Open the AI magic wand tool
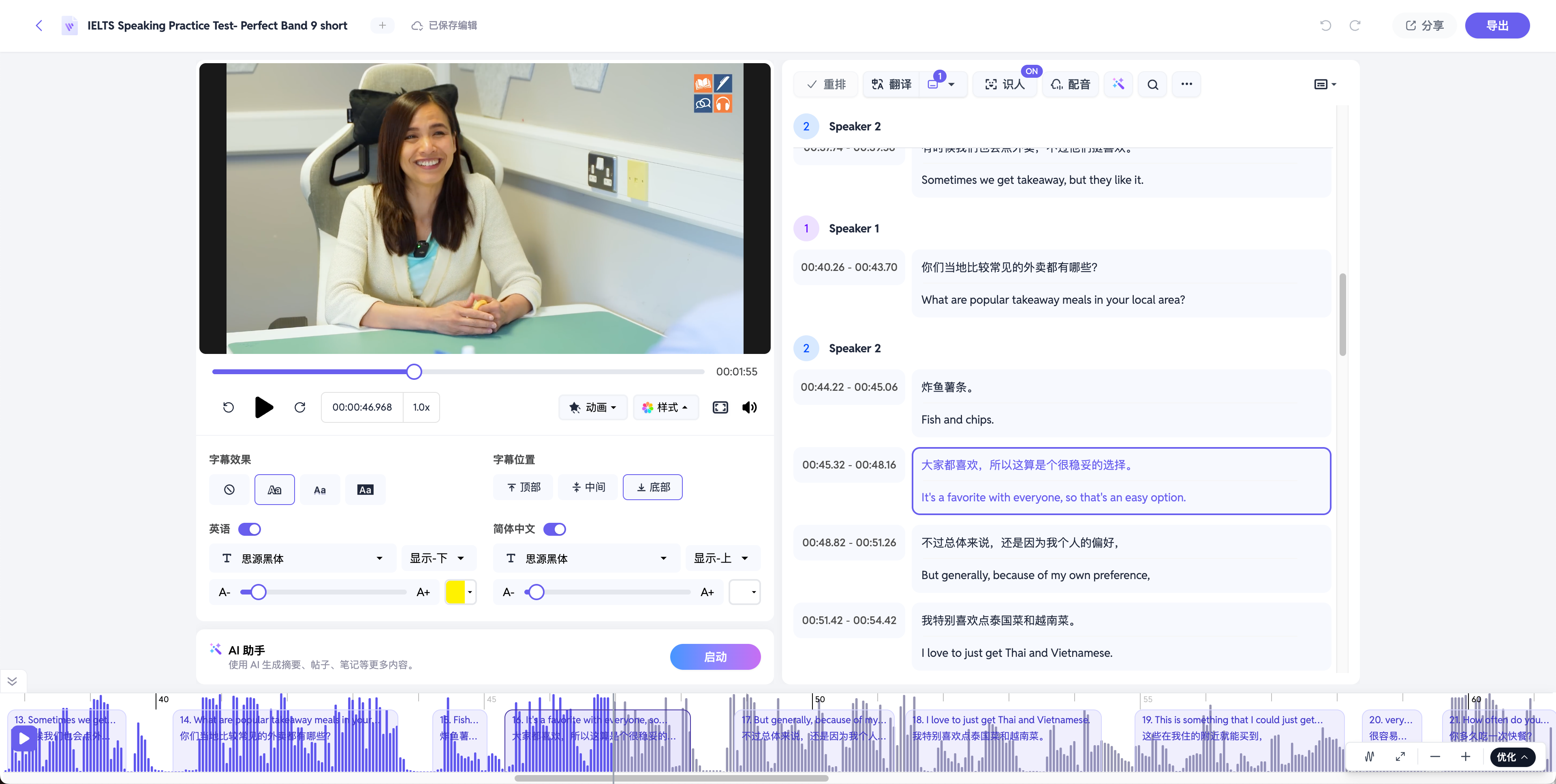This screenshot has height=784, width=1556. [x=1118, y=85]
